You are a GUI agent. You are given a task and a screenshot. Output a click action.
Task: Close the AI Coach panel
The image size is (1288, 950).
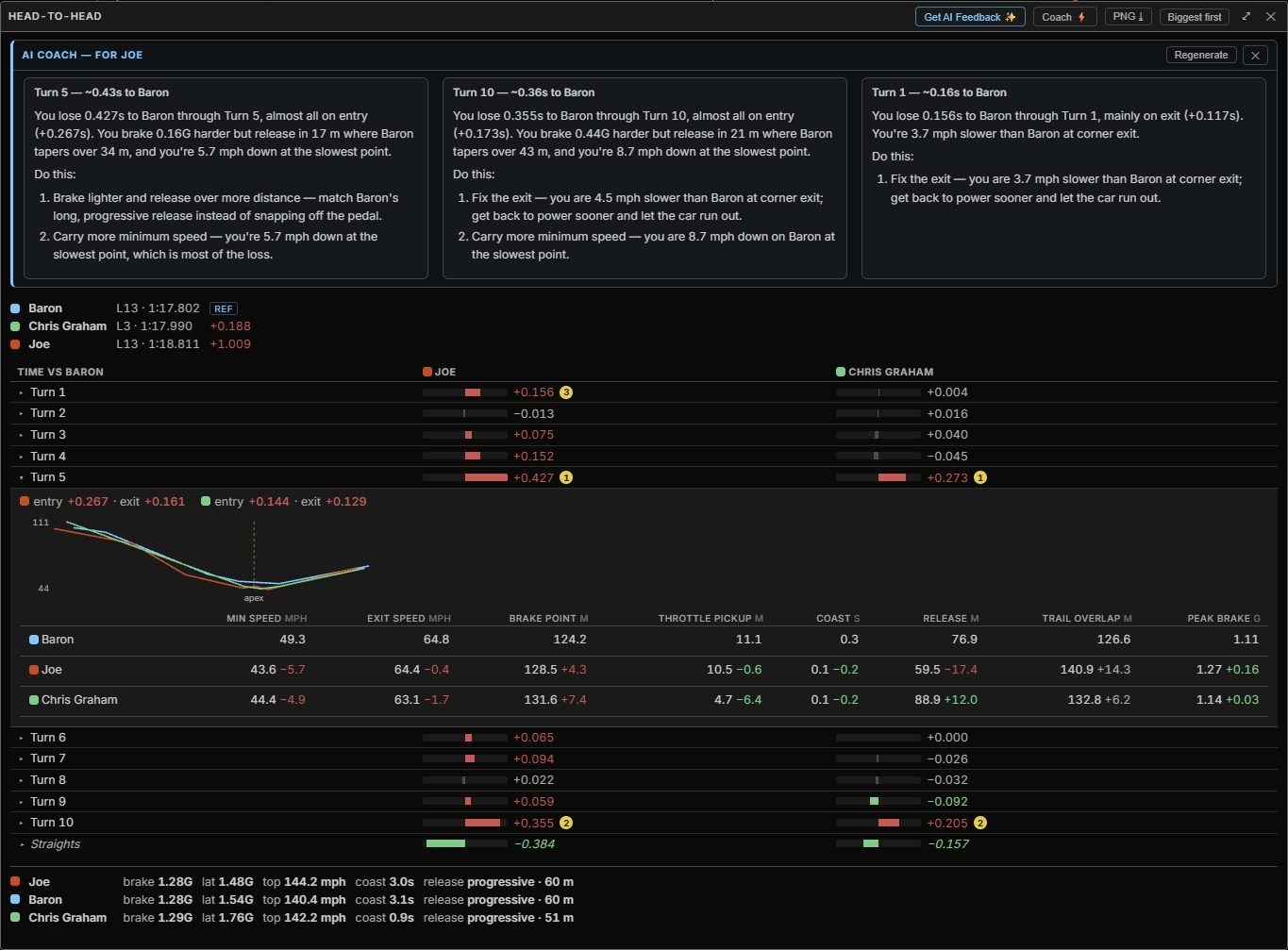(x=1255, y=55)
